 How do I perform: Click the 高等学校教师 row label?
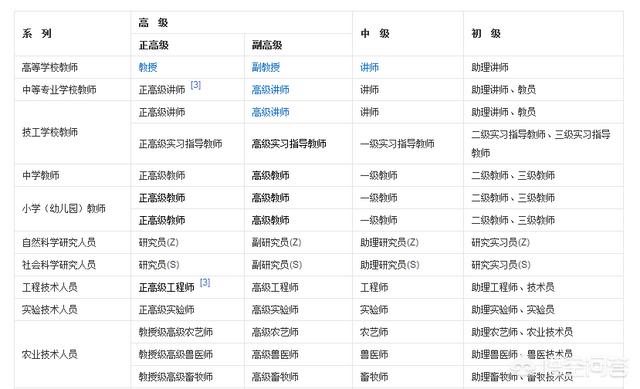tap(50, 67)
